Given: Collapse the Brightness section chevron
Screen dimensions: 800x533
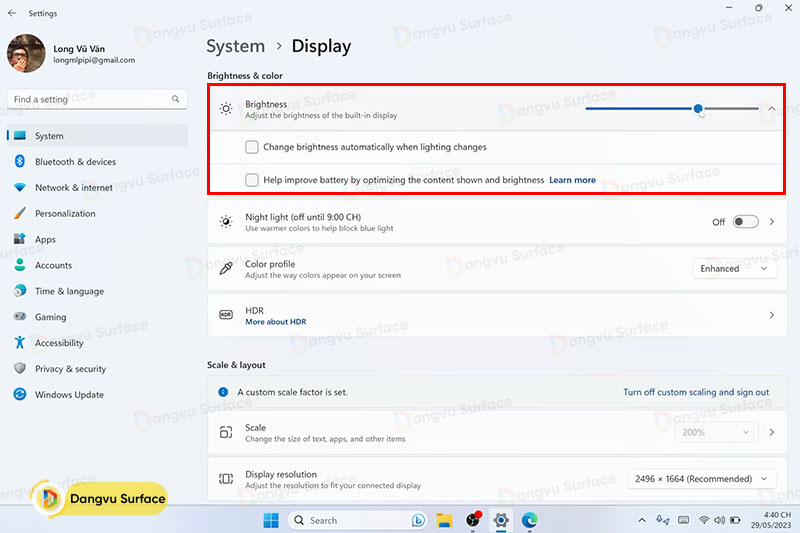Looking at the screenshot, I should 772,109.
